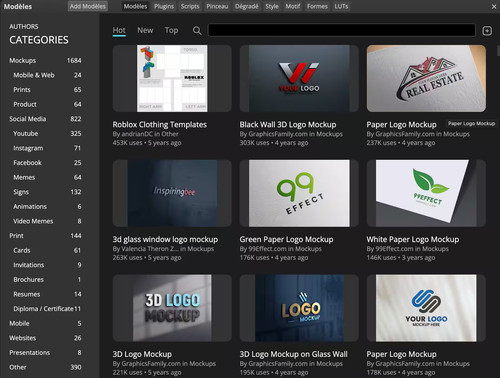Select the CATEGORIES heading
This screenshot has width=500, height=378.
click(39, 40)
